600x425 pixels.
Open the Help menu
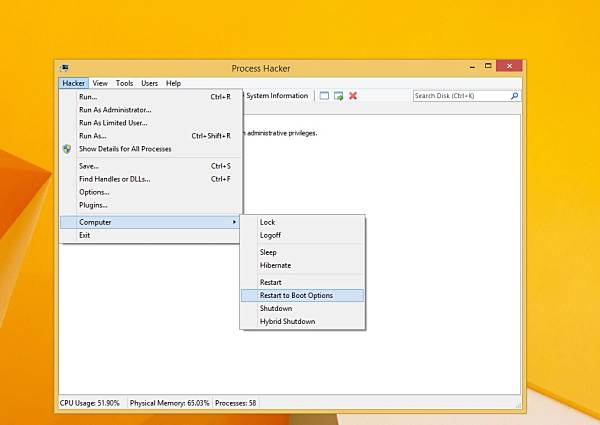point(173,83)
